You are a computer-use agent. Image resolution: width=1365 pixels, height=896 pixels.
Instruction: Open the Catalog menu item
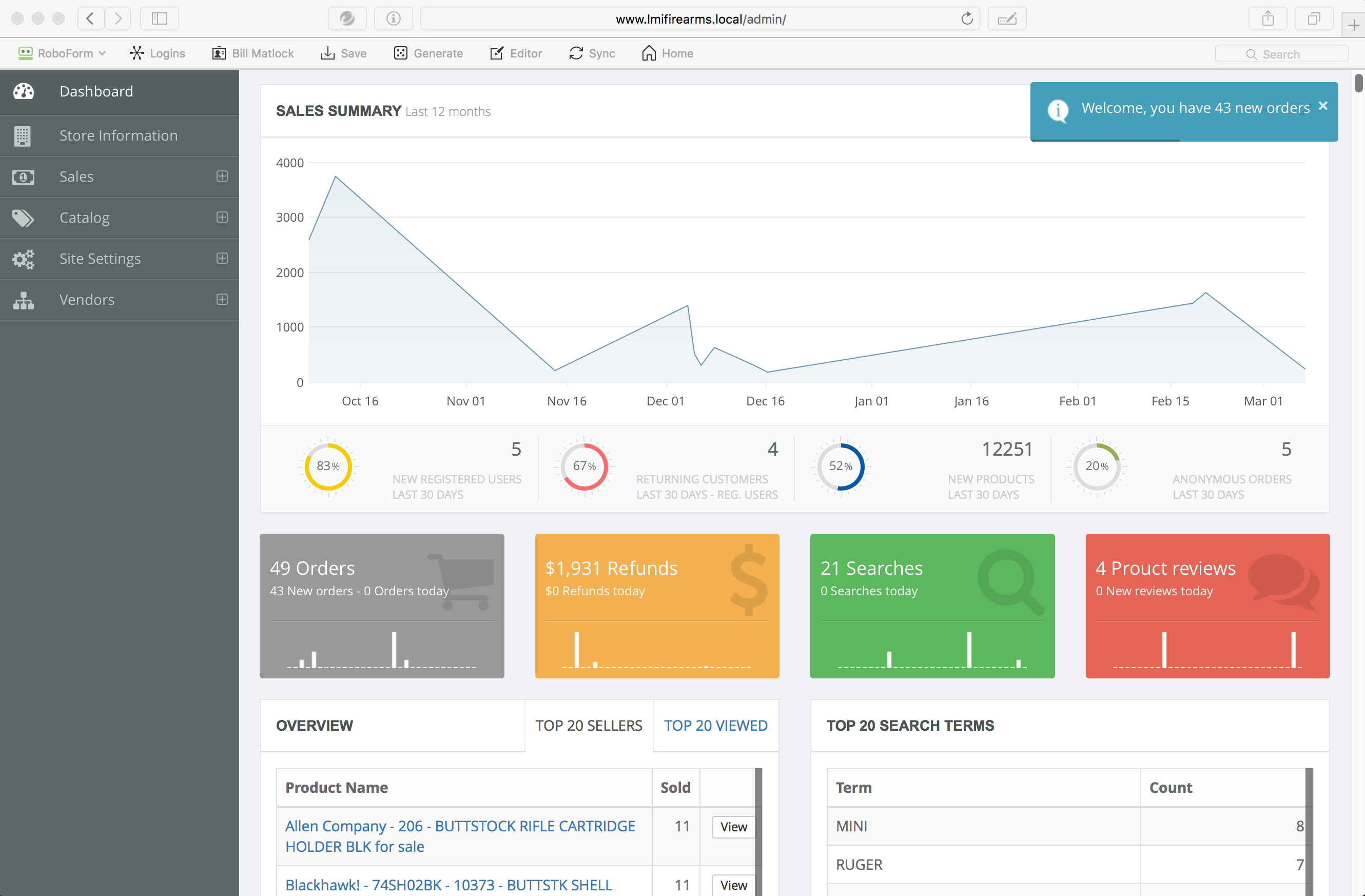click(119, 218)
